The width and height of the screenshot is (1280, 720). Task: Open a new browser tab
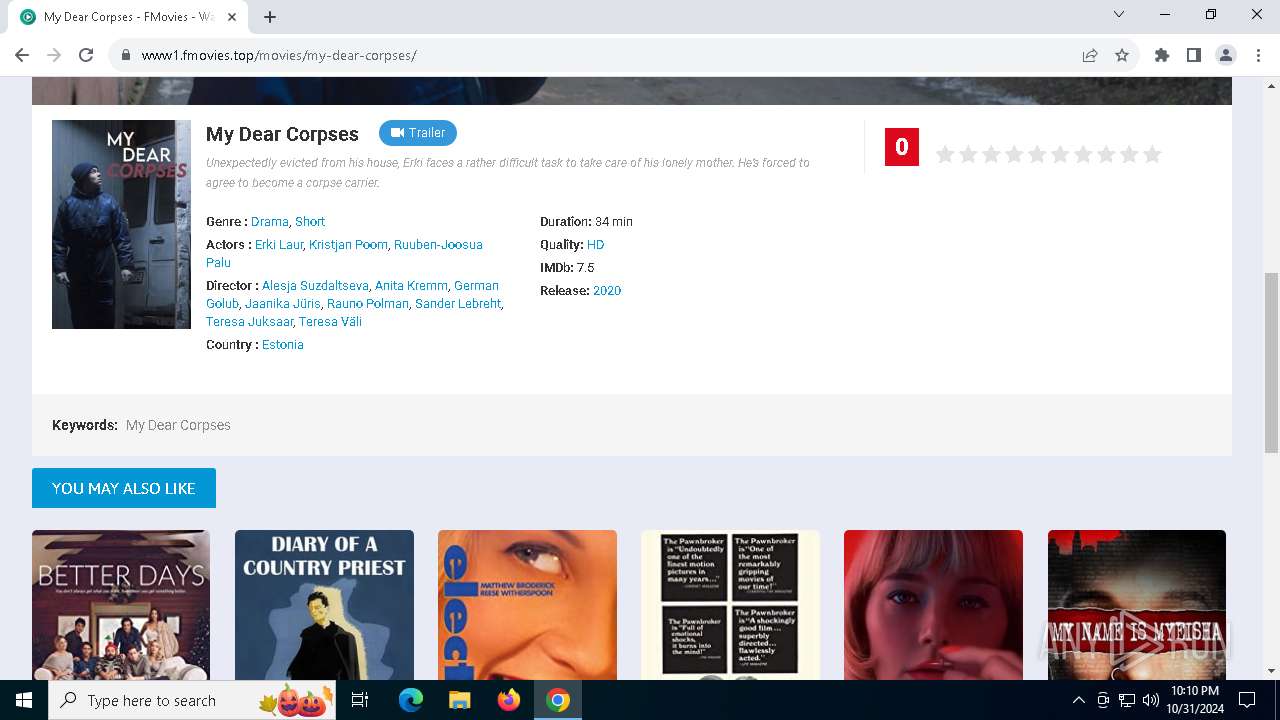pos(270,17)
